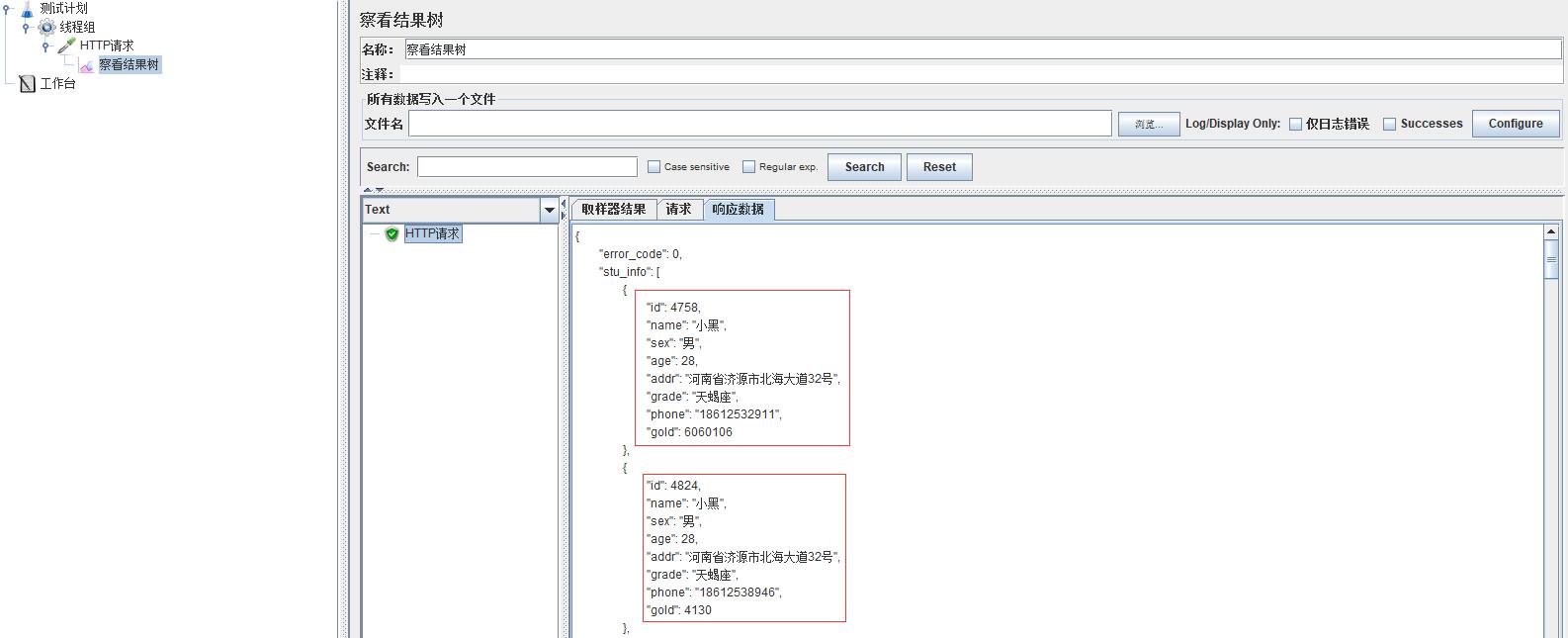This screenshot has height=638, width=1568.
Task: Expand the results split pane right arrow
Action: coord(564,215)
